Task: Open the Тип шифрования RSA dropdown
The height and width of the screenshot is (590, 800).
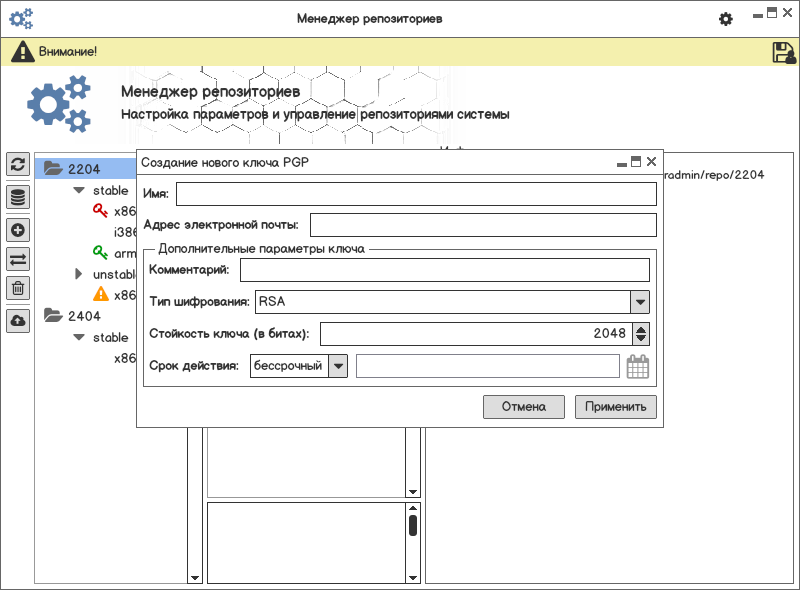Action: click(640, 302)
